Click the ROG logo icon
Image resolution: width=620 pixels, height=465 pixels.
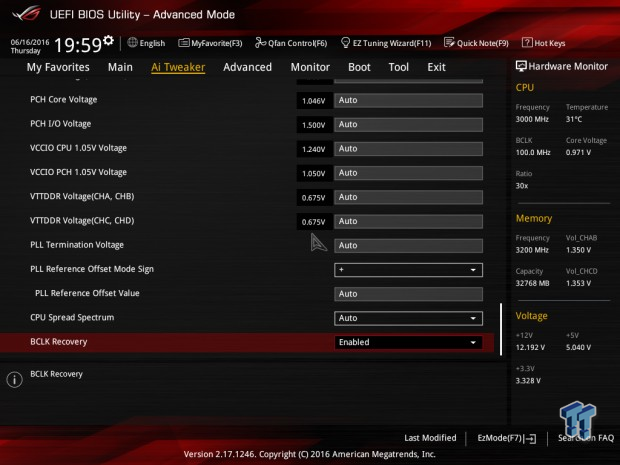[26, 13]
